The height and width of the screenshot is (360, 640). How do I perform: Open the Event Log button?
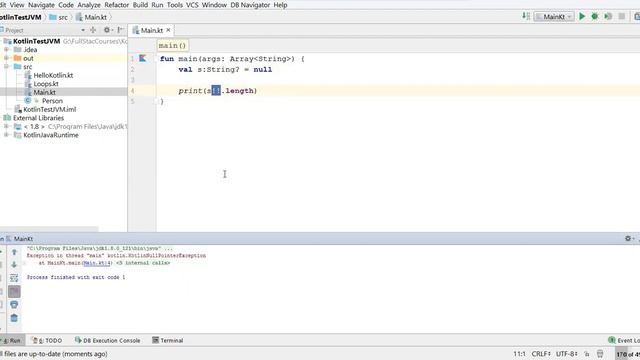click(x=624, y=340)
